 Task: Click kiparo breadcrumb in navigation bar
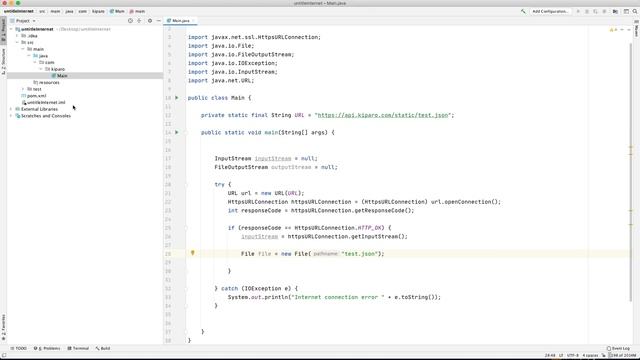98,11
